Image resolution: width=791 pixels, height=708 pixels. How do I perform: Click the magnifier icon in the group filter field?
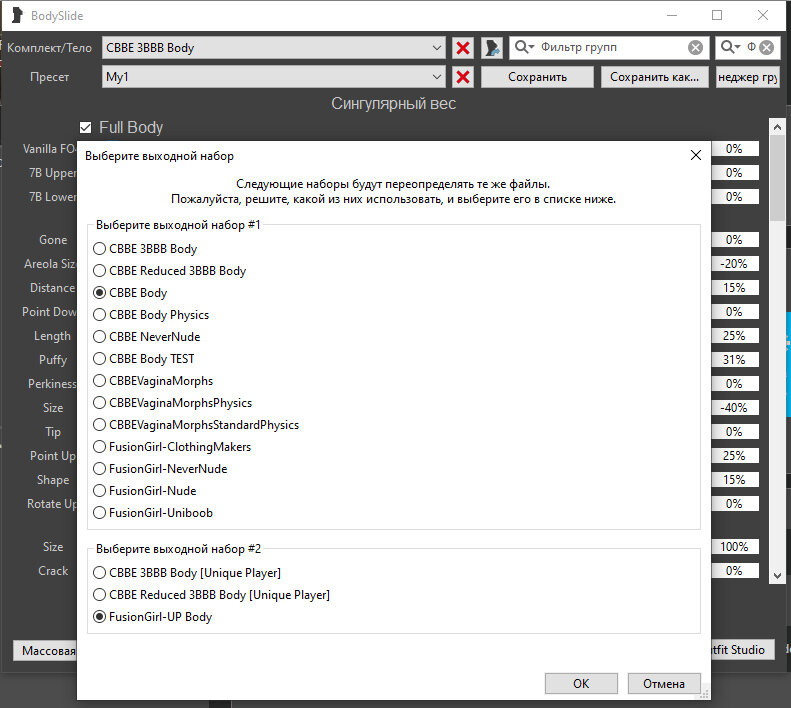point(523,48)
